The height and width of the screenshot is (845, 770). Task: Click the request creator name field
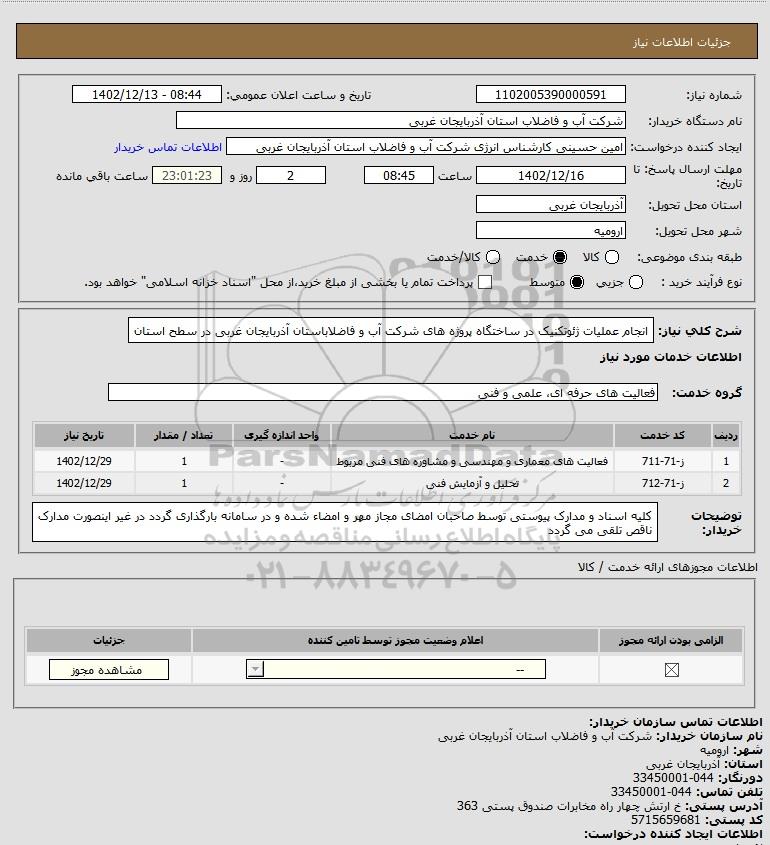click(426, 147)
